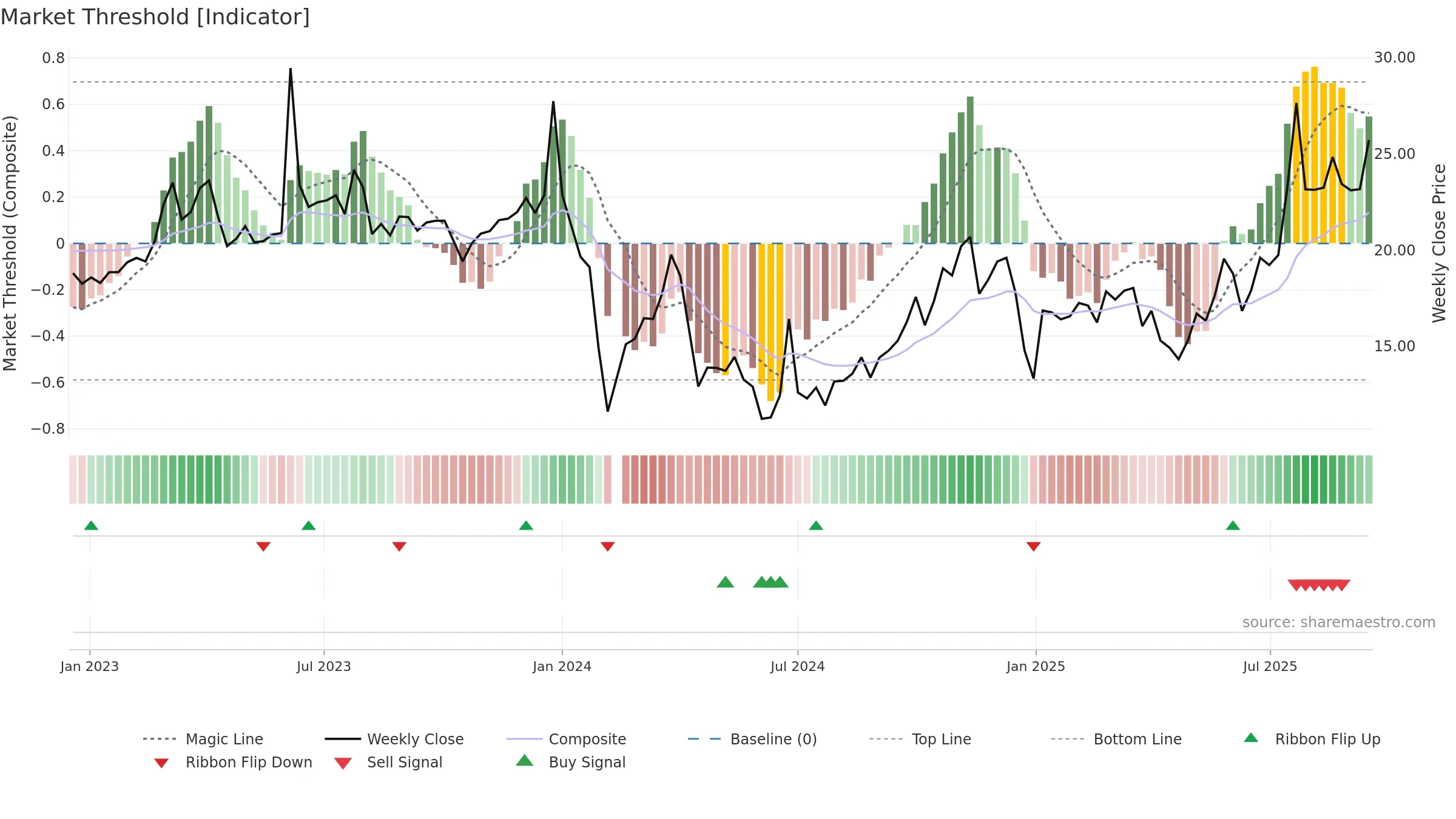Toggle the Sell Signal legend entry
The width and height of the screenshot is (1456, 819).
388,762
